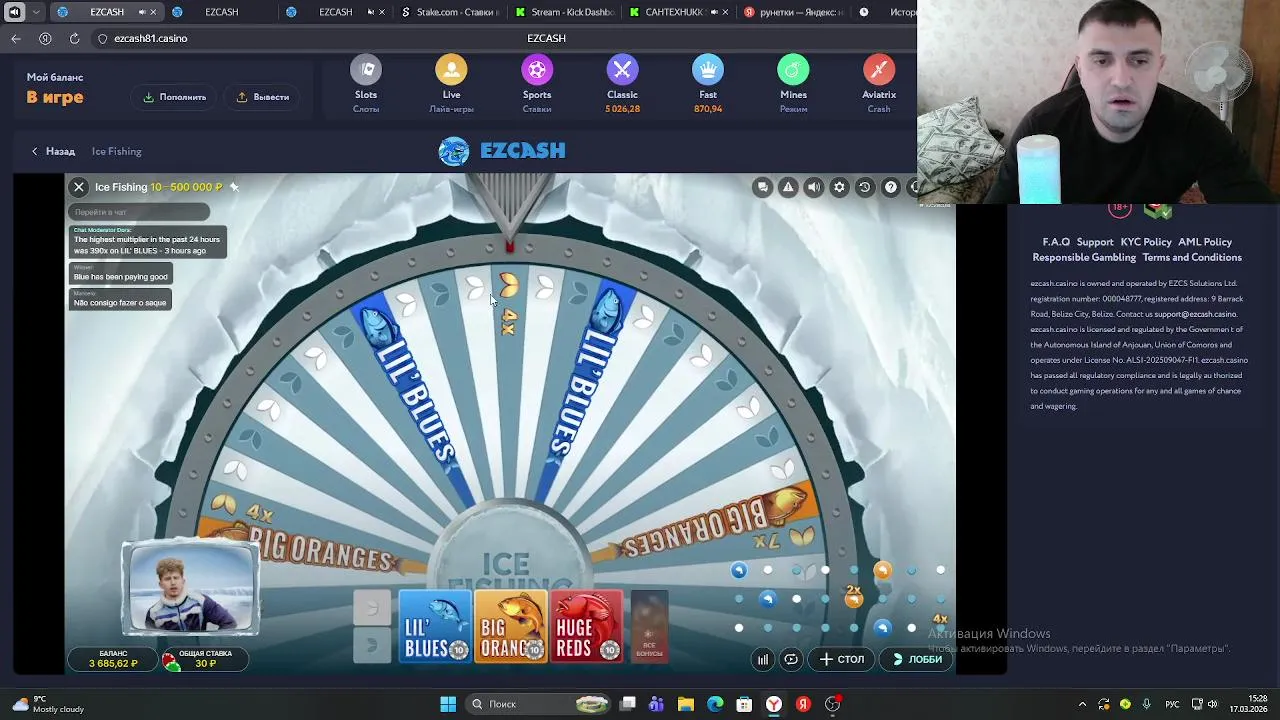The image size is (1280, 720).
Task: Click the EZCASH logo
Action: point(502,151)
